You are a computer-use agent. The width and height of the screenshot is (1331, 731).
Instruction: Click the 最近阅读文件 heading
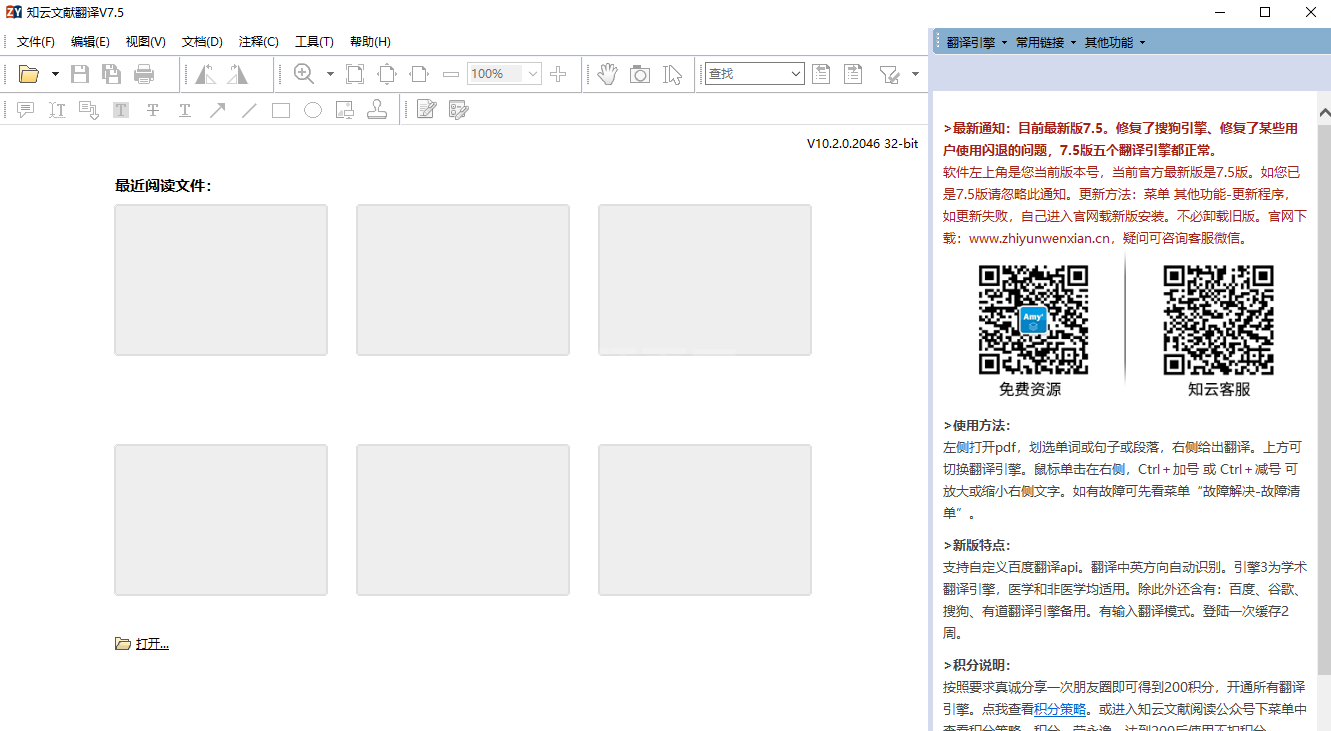coord(163,186)
